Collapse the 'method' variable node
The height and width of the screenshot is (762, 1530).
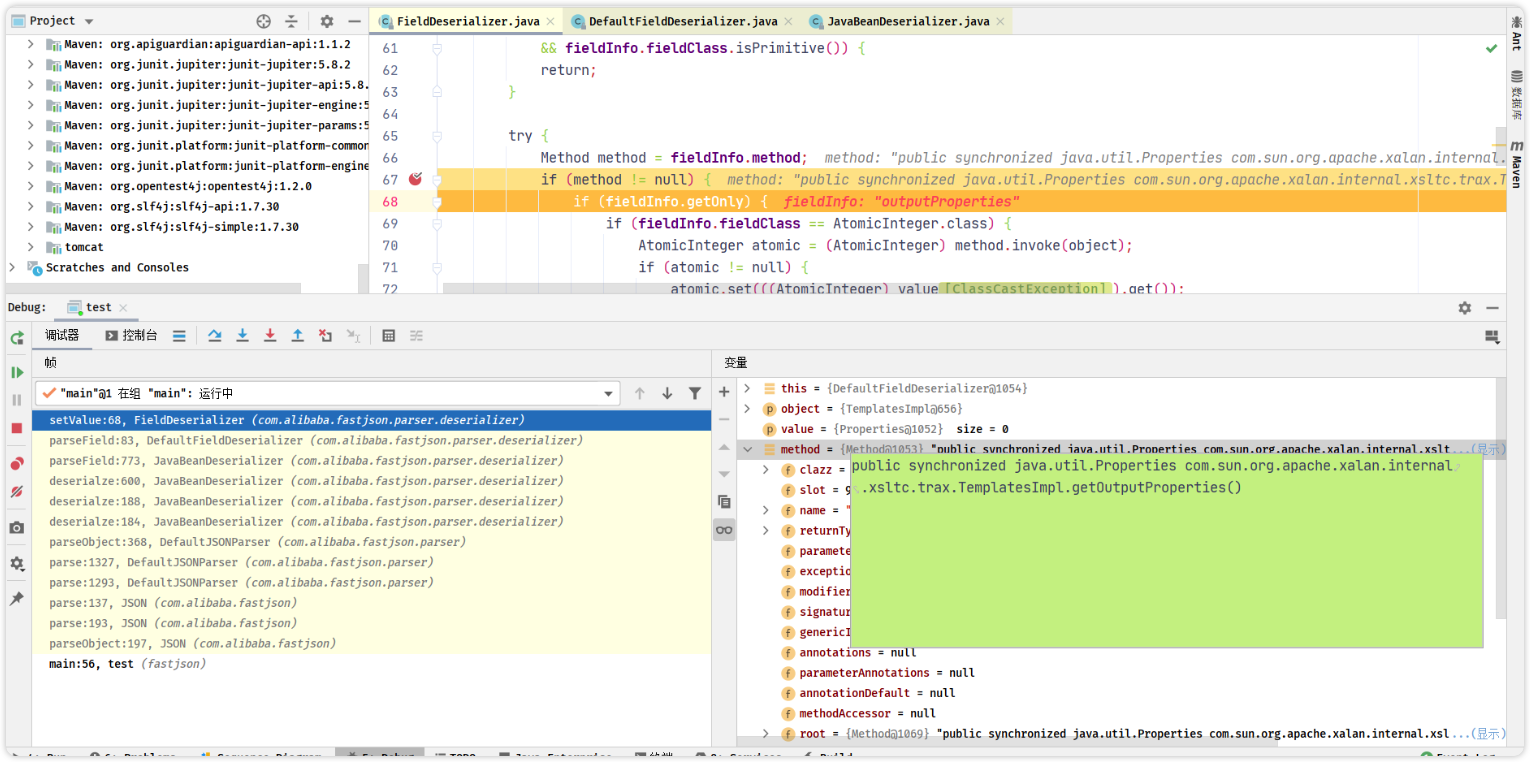pos(747,450)
